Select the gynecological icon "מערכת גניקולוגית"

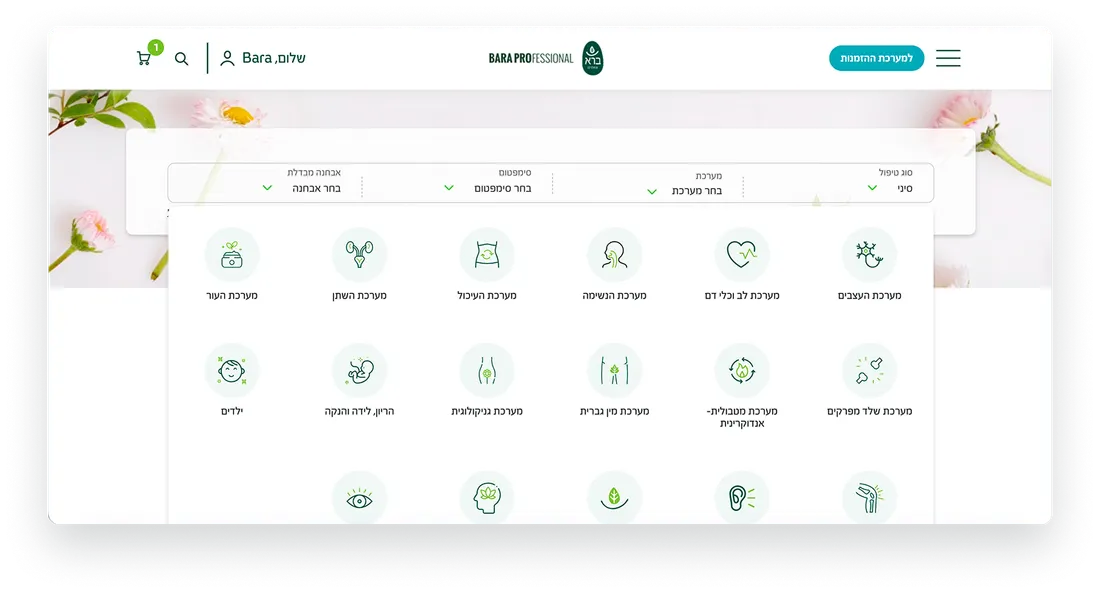click(487, 371)
